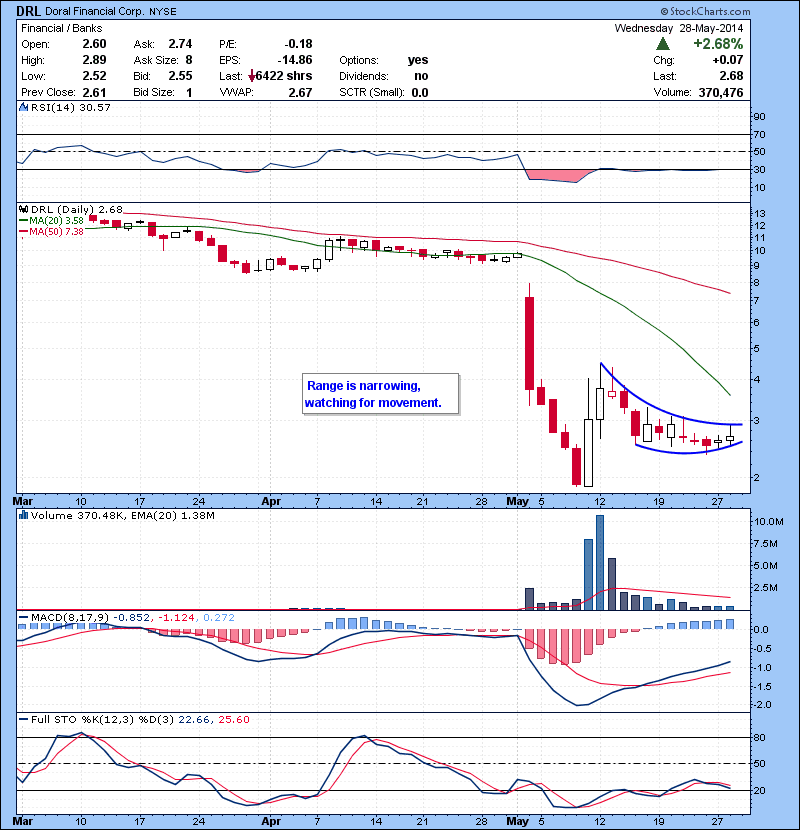Click the 'Range is narrowing' annotation box
Viewport: 800px width, 830px height.
[x=380, y=394]
